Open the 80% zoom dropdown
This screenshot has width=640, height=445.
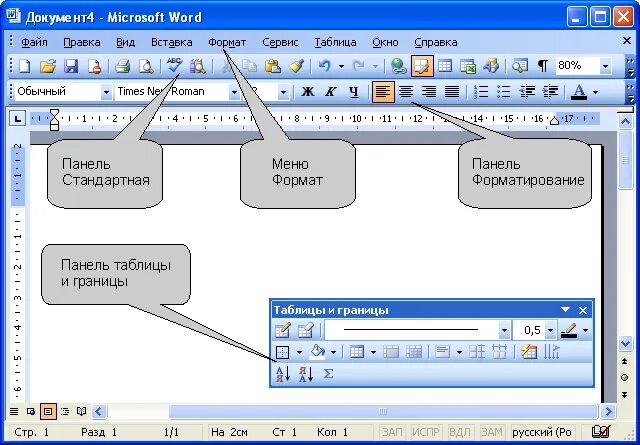tap(605, 66)
